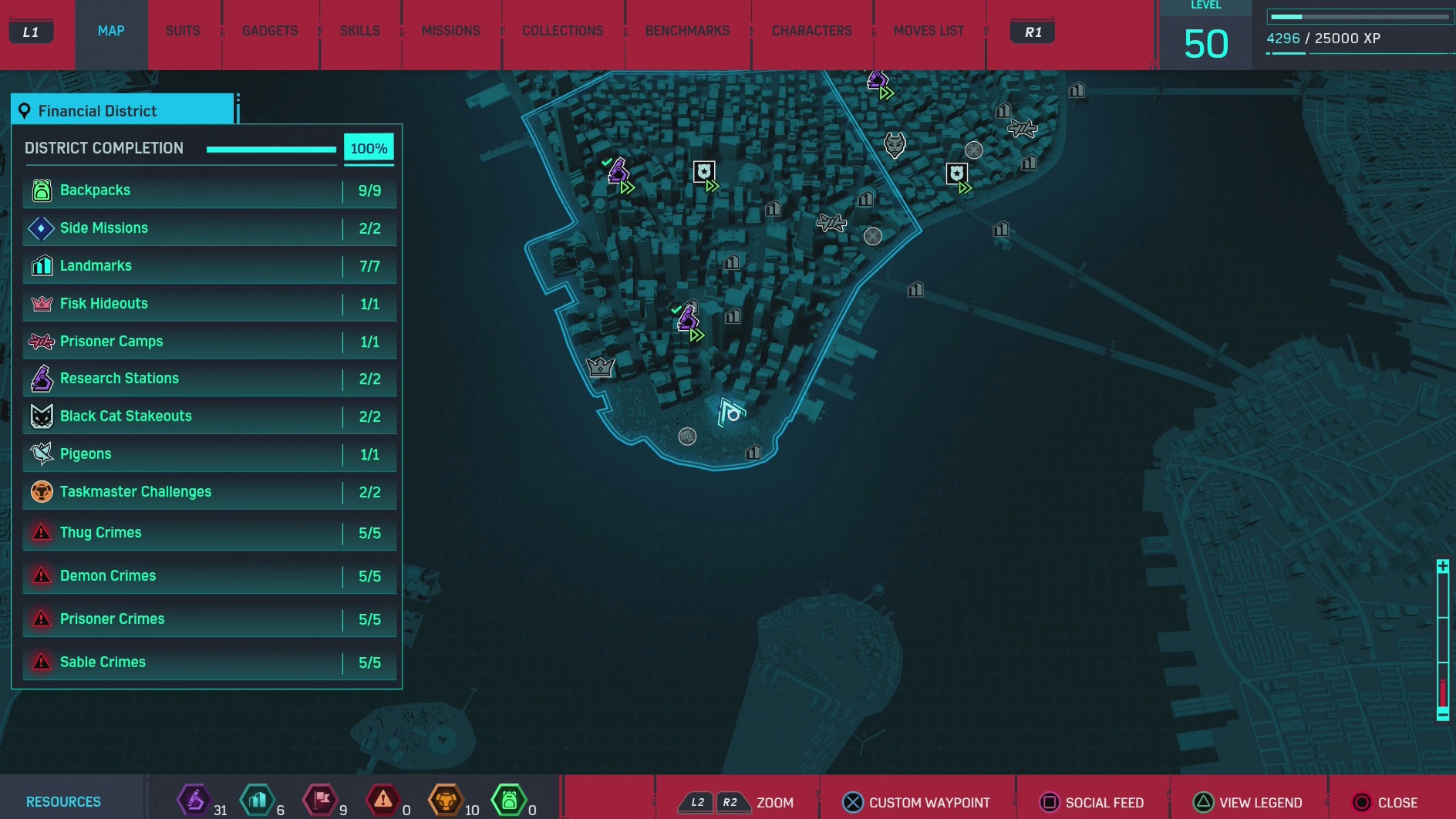Click the landmark token resource icon
This screenshot has height=819, width=1456.
click(257, 800)
